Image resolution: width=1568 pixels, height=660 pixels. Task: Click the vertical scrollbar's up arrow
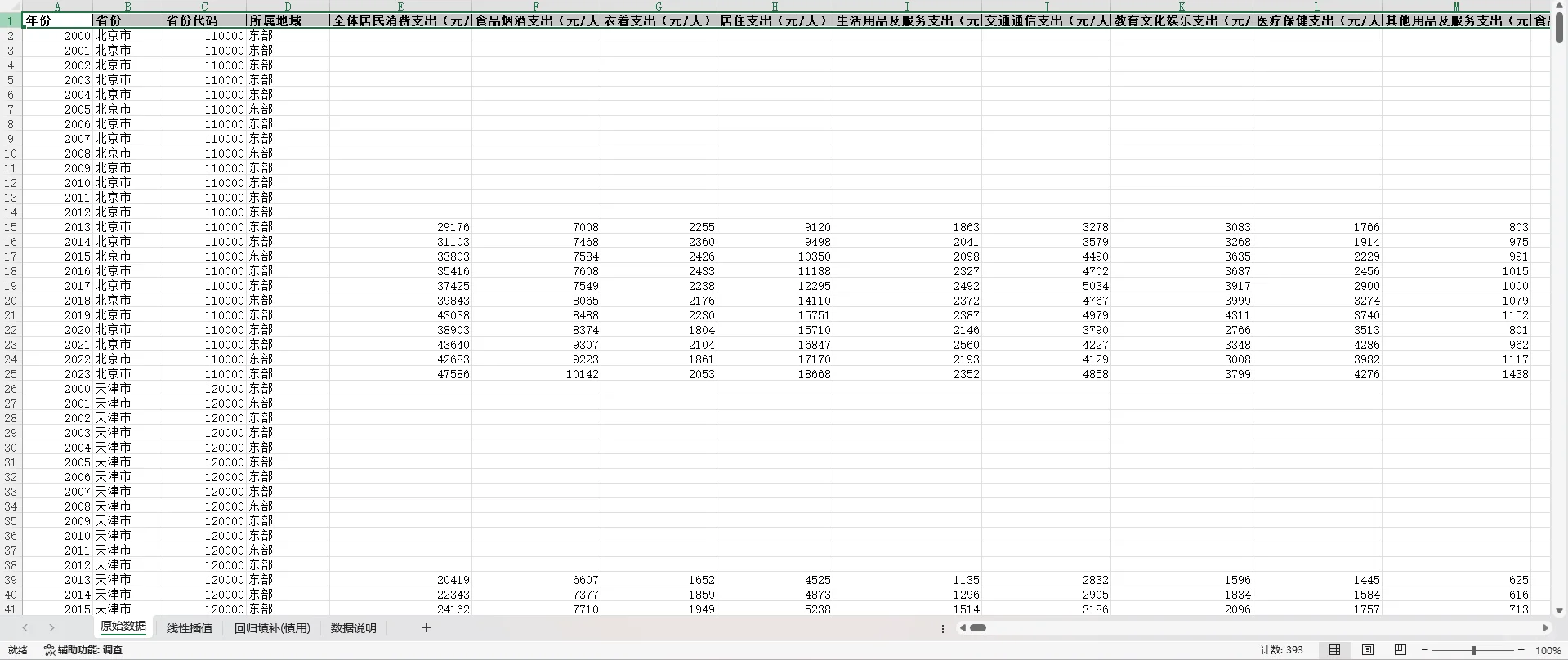(1559, 7)
